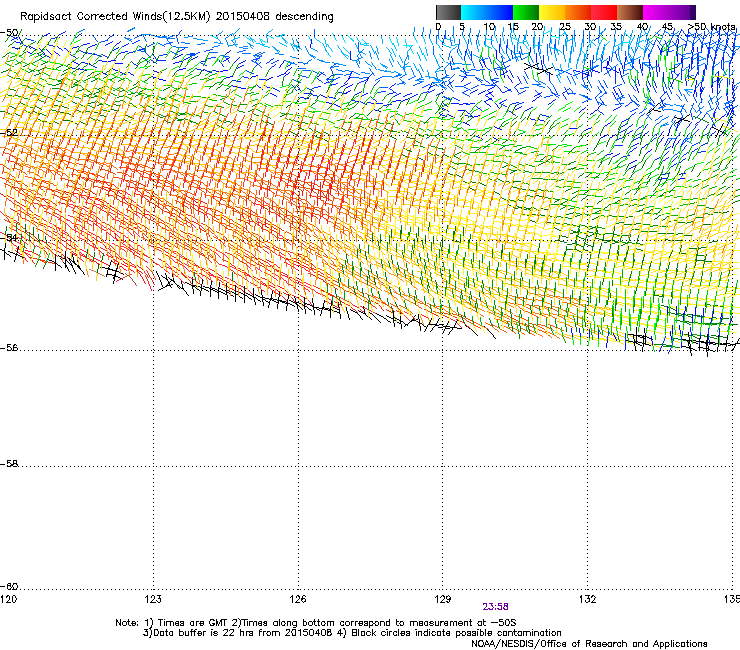Click the chart title "Rapidscat Corrected Winds(12.5KM)"
The width and height of the screenshot is (740, 650).
pos(115,17)
